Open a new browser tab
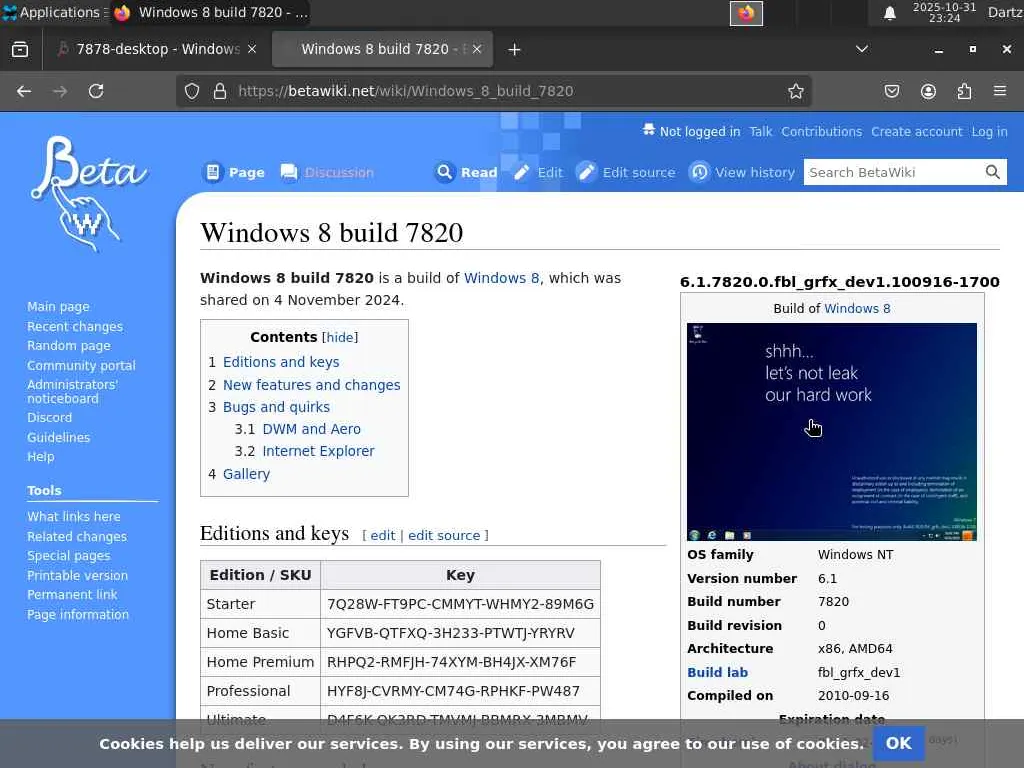Image resolution: width=1024 pixels, height=768 pixels. pyautogui.click(x=514, y=50)
